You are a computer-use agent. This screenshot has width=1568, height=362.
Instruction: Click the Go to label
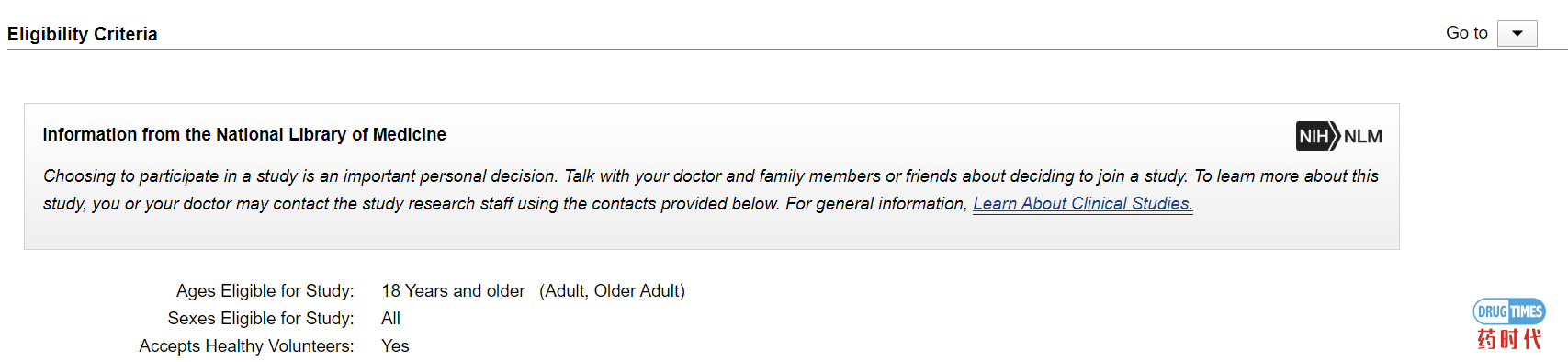[x=1467, y=33]
